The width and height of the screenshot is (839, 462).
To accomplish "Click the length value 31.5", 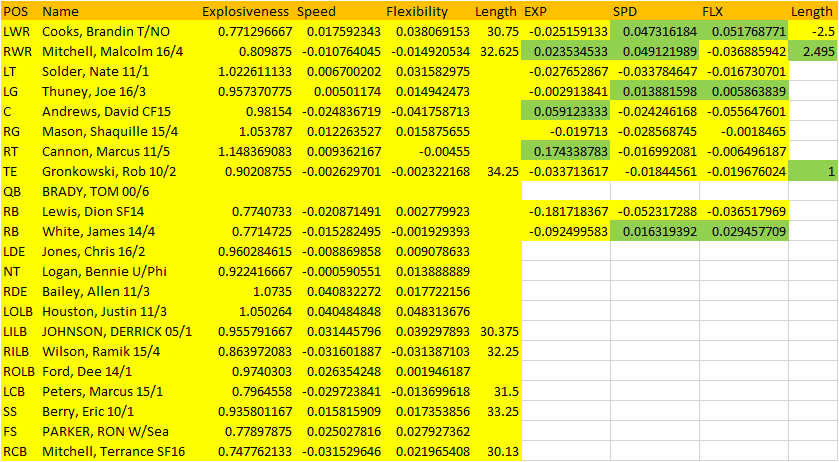I will tap(506, 391).
